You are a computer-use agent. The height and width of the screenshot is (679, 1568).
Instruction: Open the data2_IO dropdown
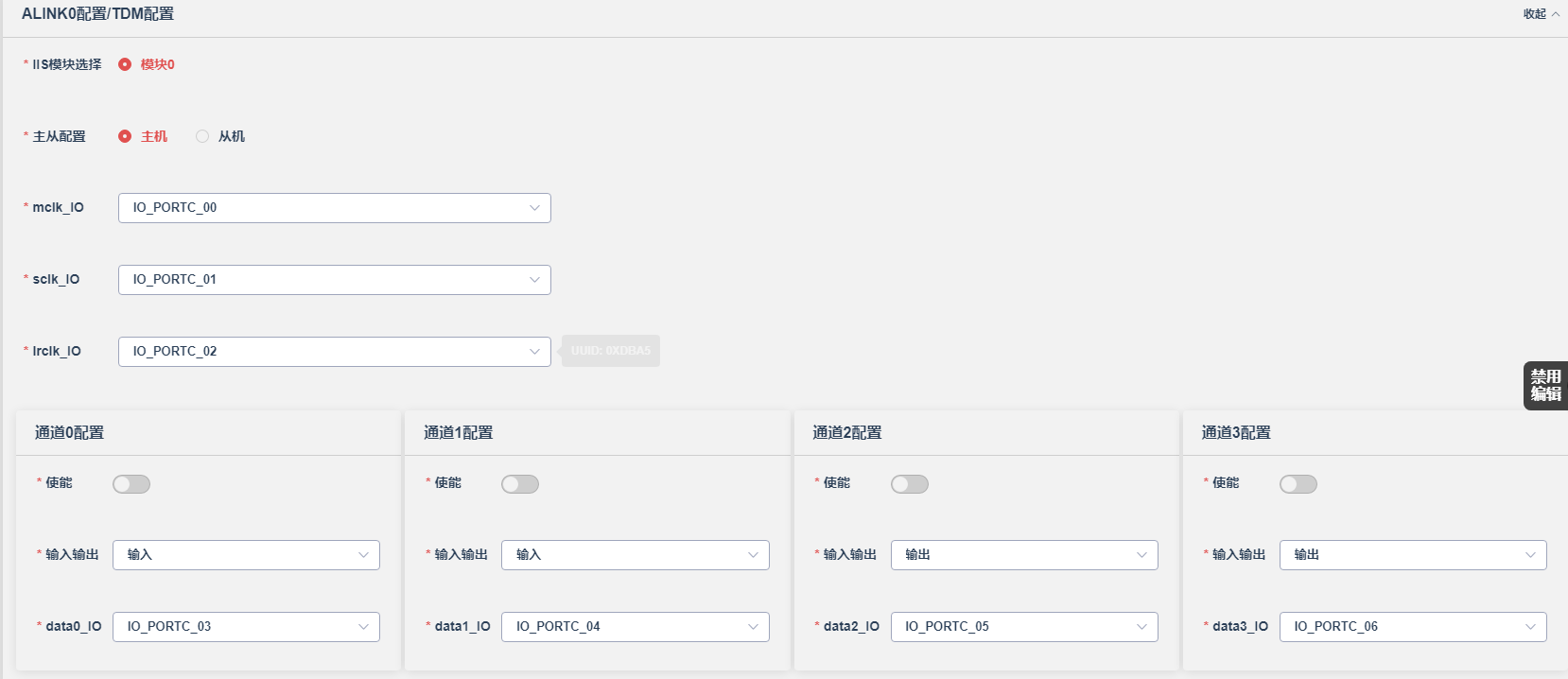(x=1024, y=627)
